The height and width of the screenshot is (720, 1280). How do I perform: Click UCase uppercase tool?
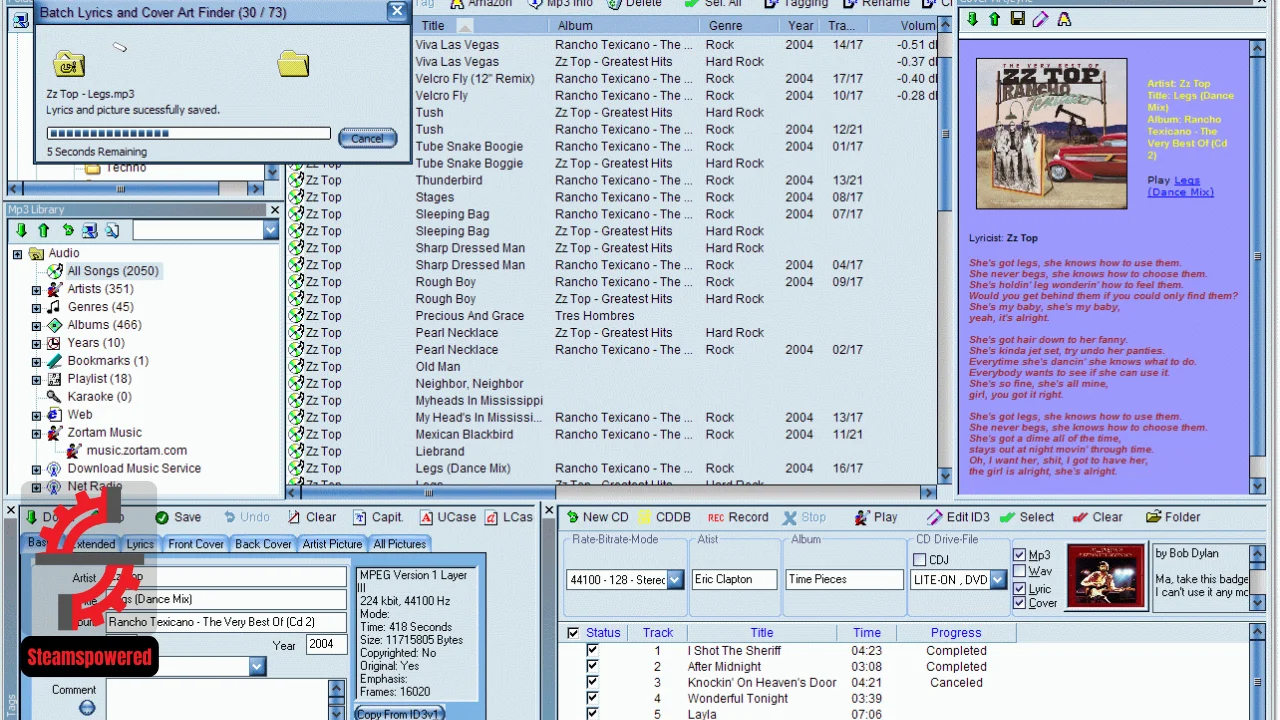447,517
